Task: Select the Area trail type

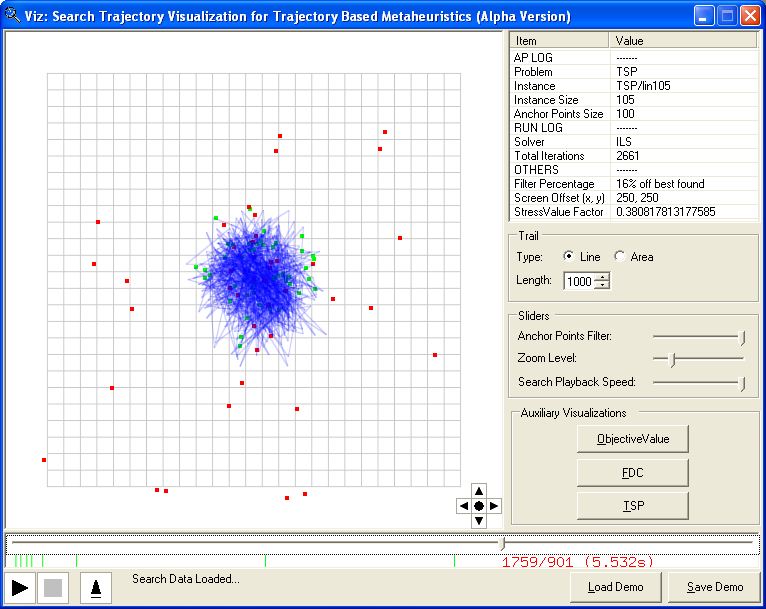Action: pyautogui.click(x=621, y=257)
